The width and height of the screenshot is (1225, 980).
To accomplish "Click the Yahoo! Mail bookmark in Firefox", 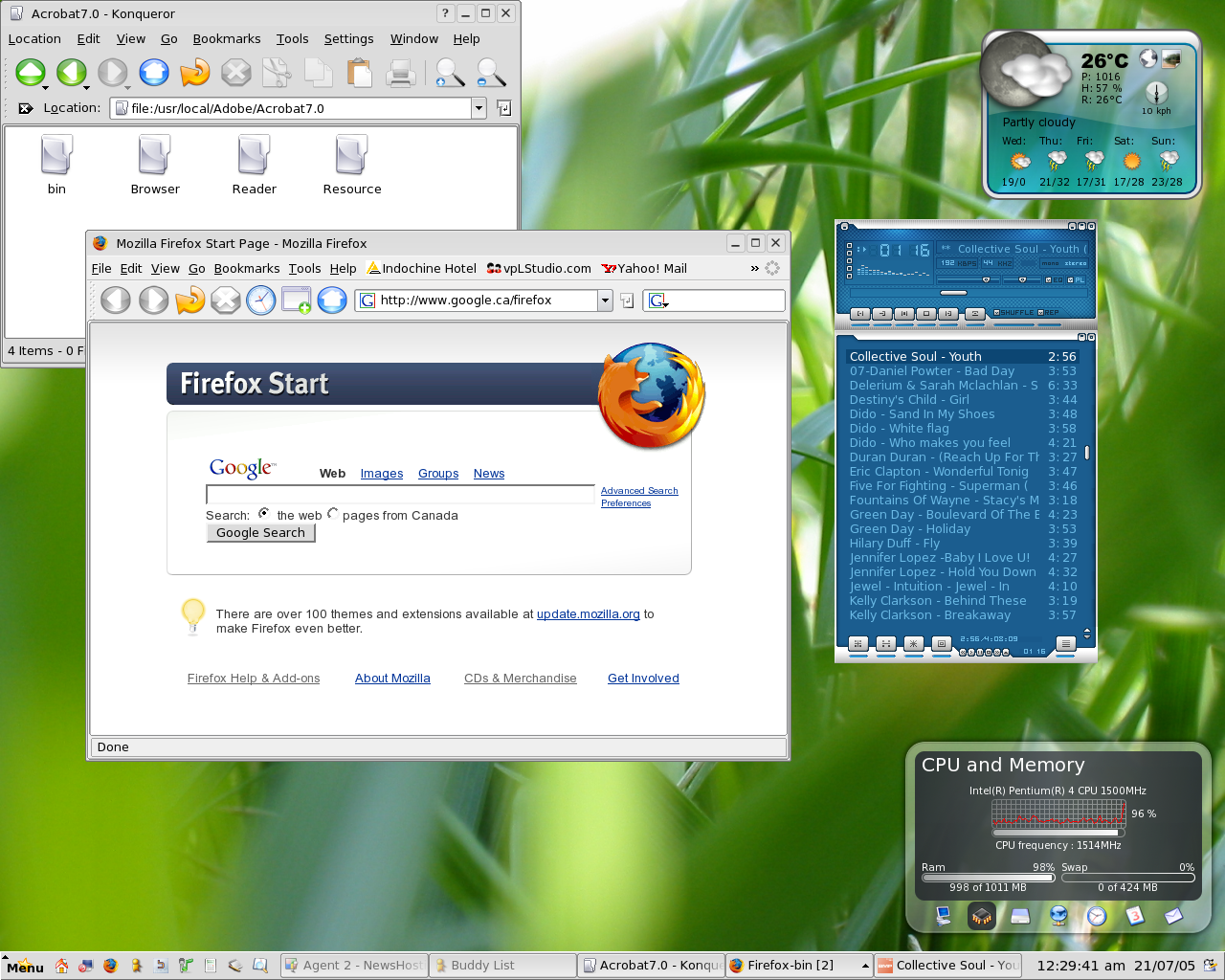I will coord(644,269).
